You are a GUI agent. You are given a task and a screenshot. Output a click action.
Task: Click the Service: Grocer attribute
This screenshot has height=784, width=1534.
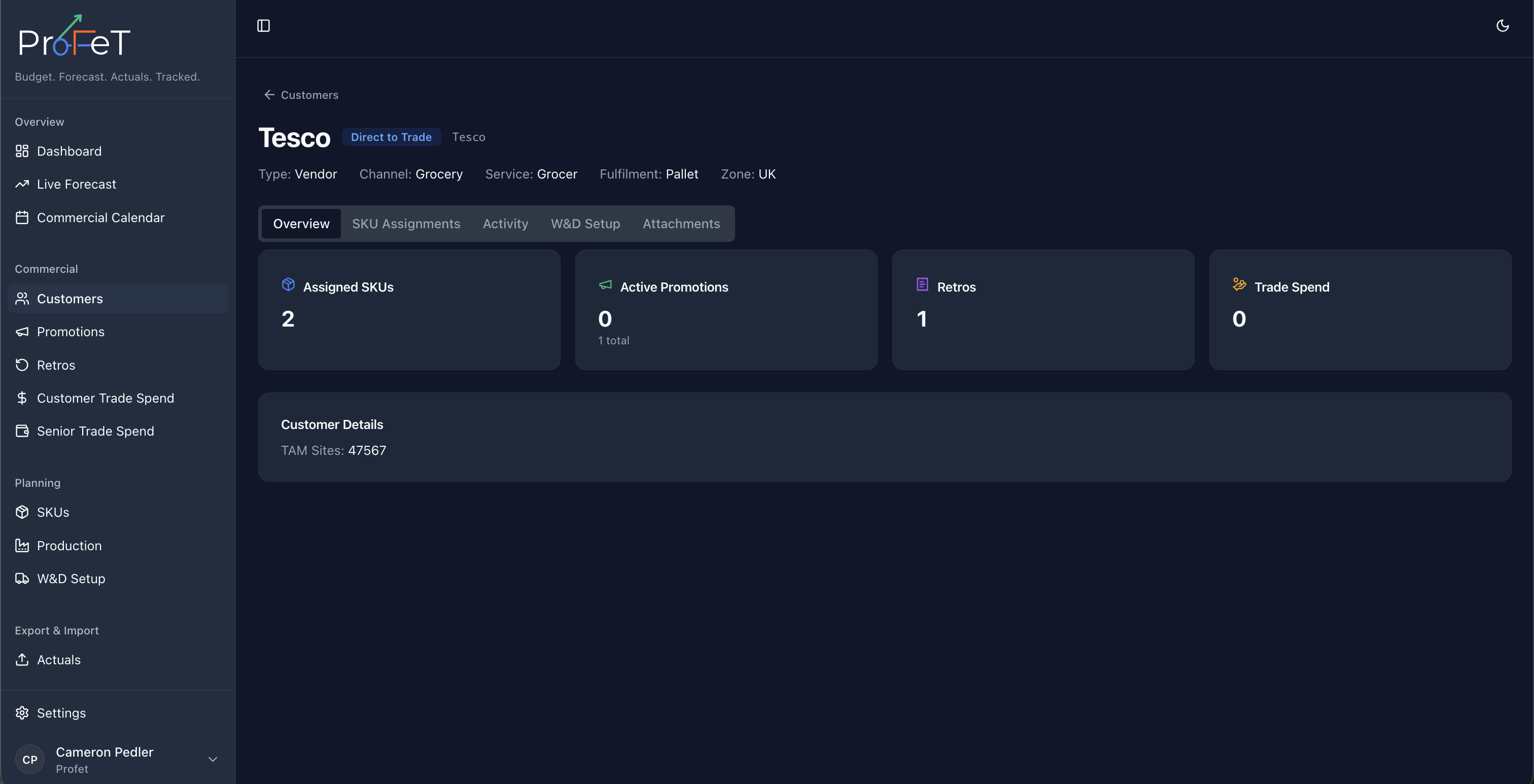point(531,174)
